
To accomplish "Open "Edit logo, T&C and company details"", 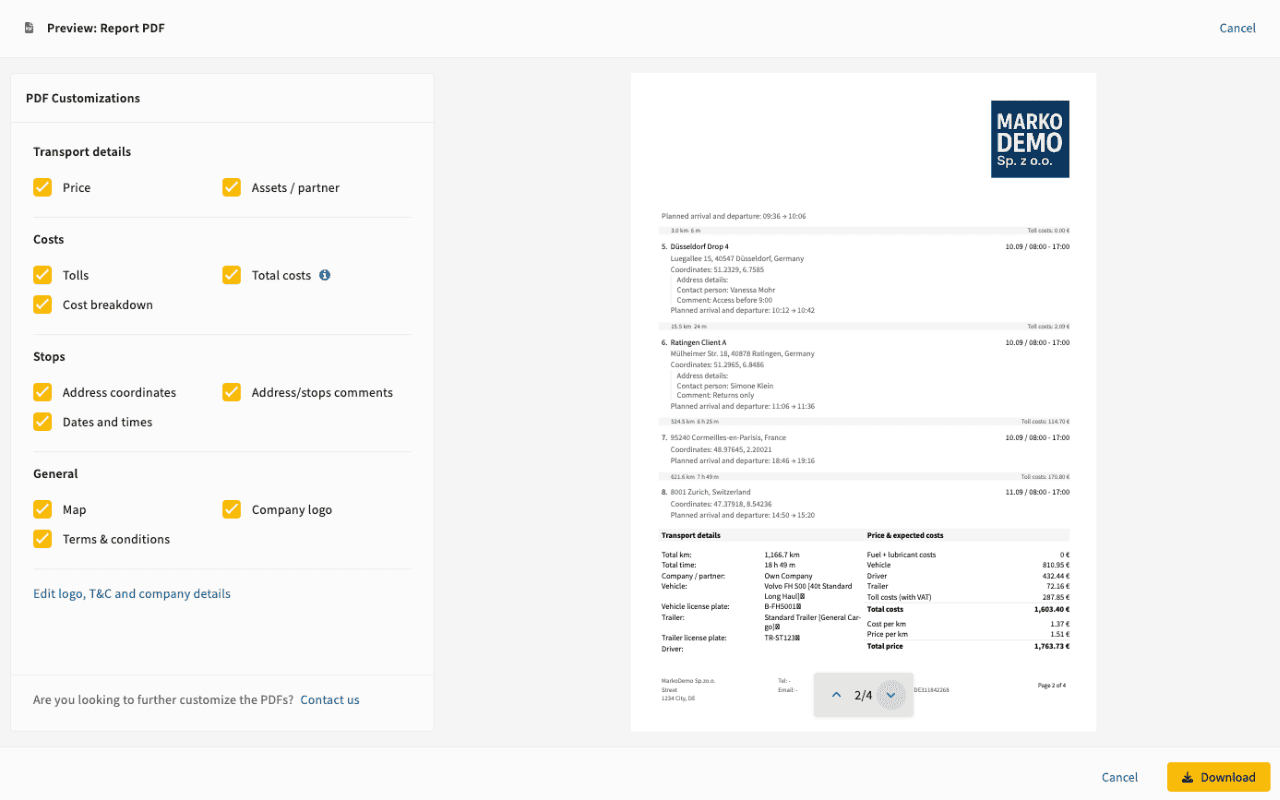I will tap(131, 593).
